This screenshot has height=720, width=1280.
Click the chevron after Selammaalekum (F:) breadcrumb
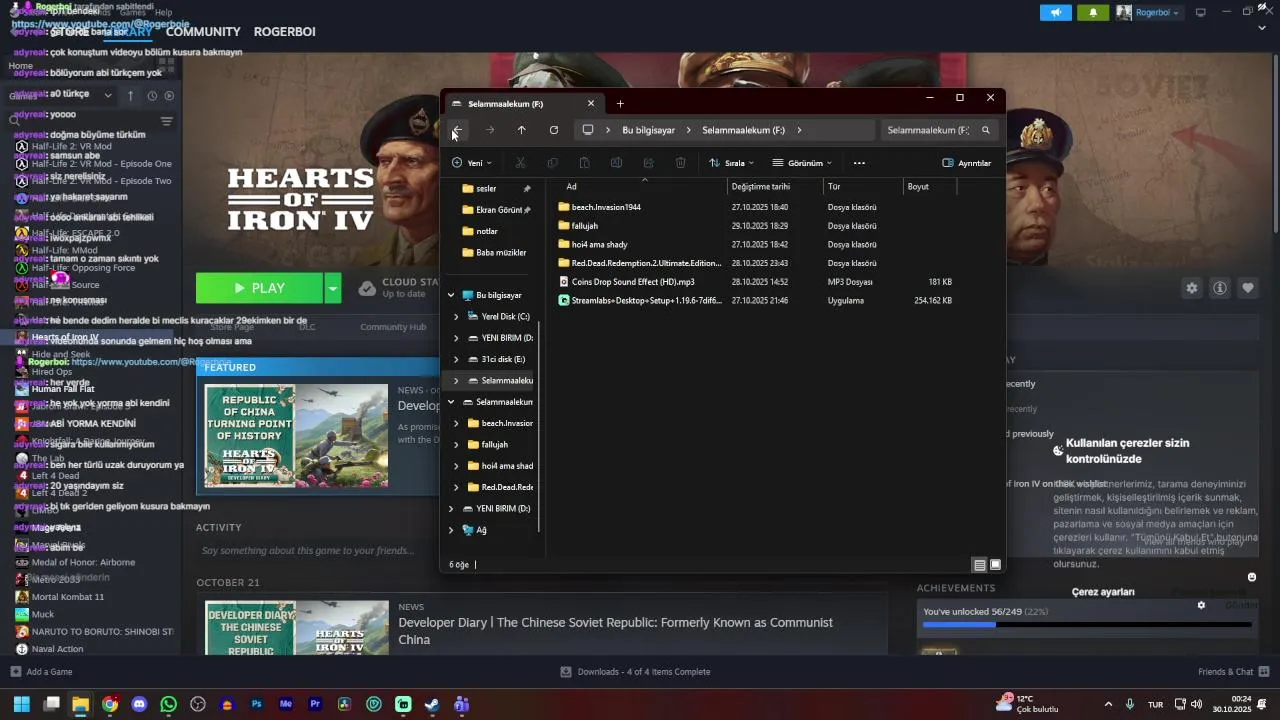tap(799, 130)
